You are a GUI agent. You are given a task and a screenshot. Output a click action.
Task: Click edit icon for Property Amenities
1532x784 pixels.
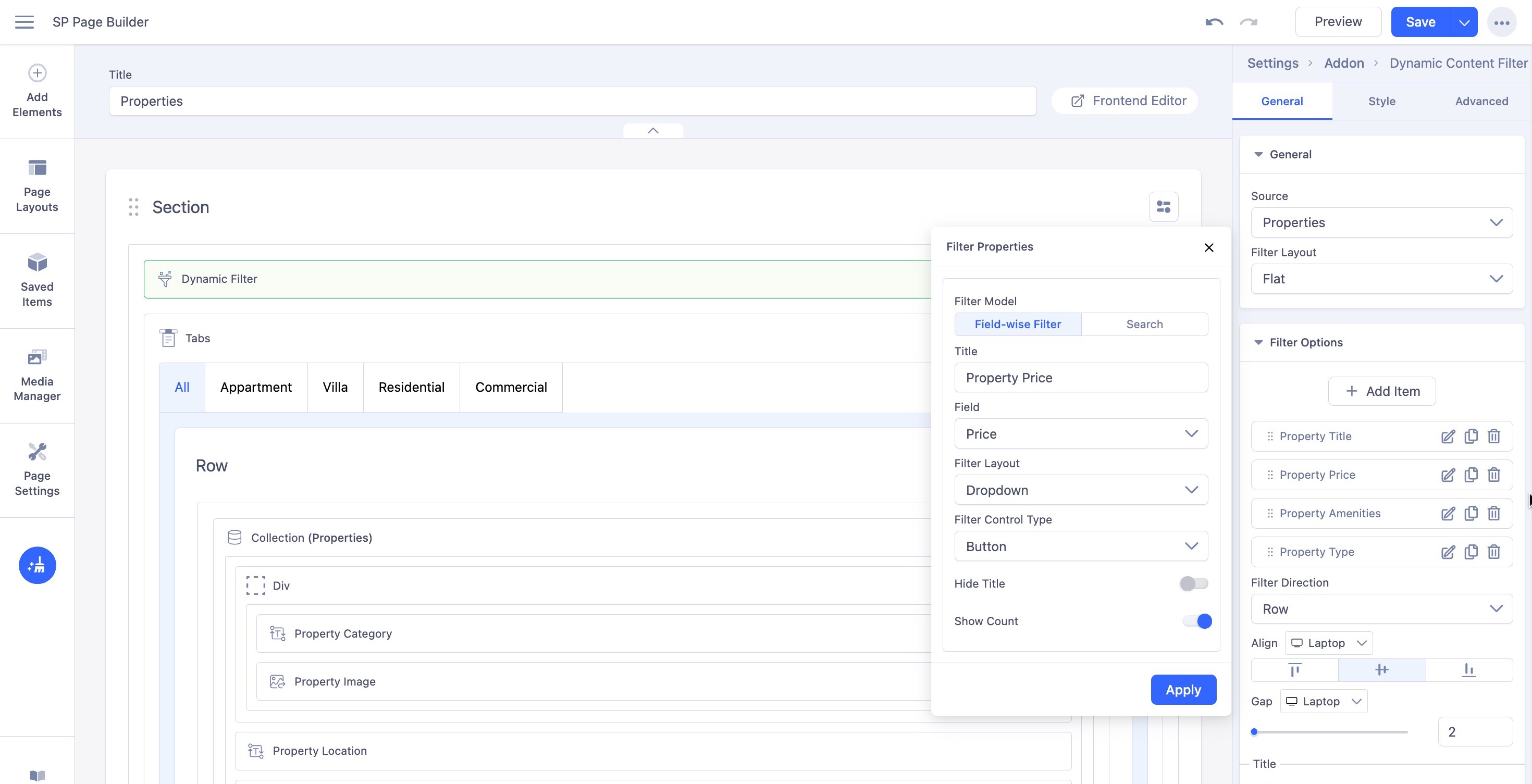1448,514
